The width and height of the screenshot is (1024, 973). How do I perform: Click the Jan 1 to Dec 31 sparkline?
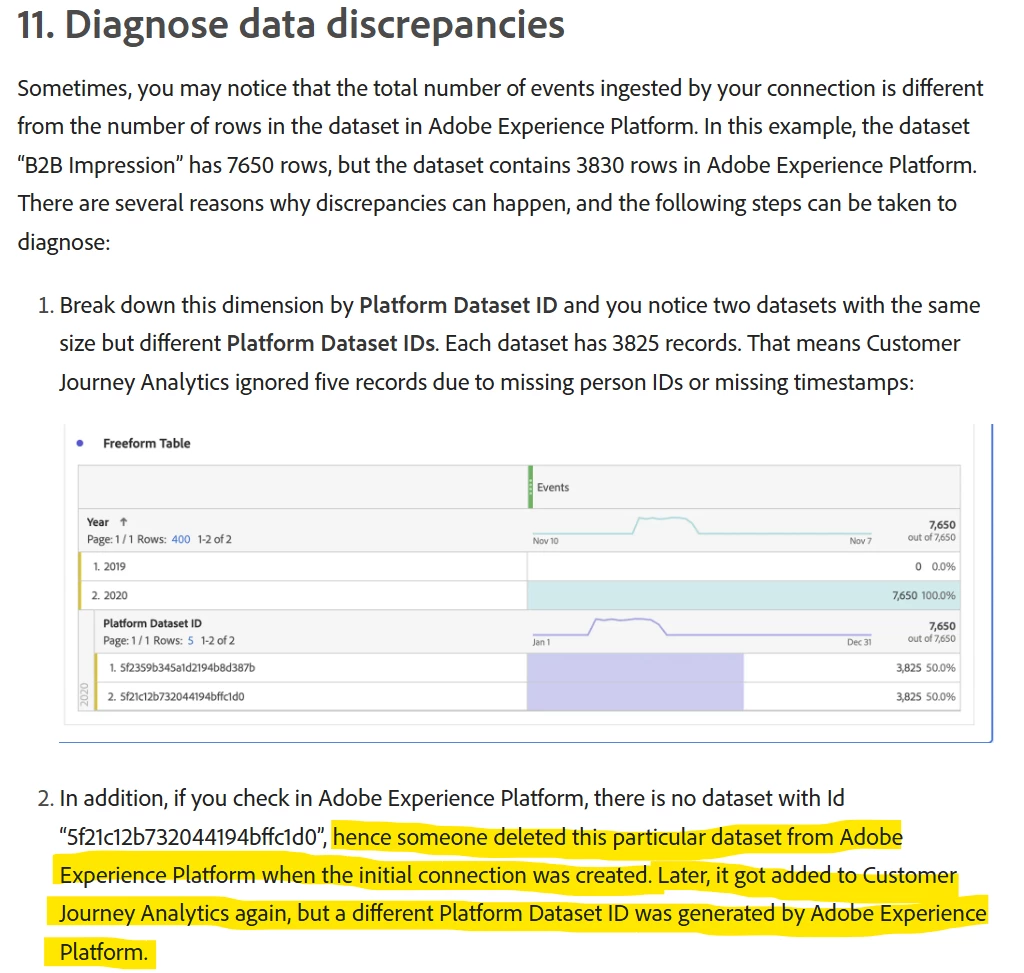tap(702, 627)
